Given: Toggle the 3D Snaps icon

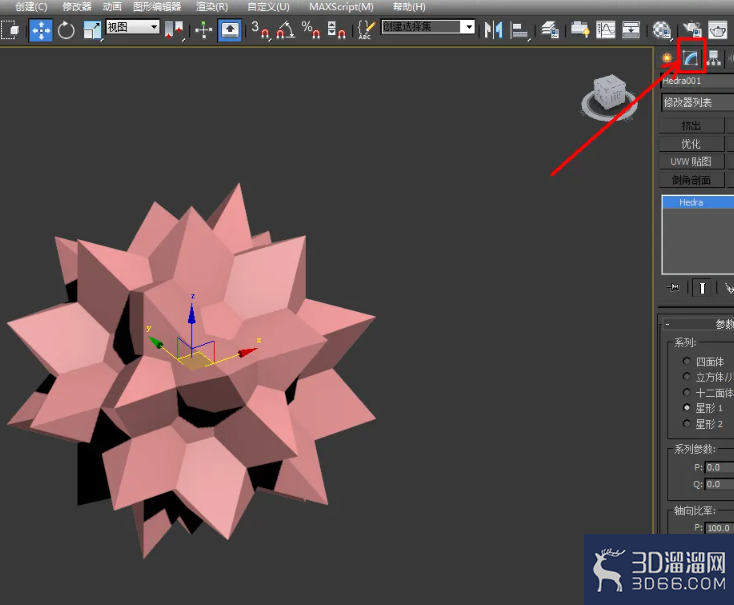Looking at the screenshot, I should (x=260, y=30).
